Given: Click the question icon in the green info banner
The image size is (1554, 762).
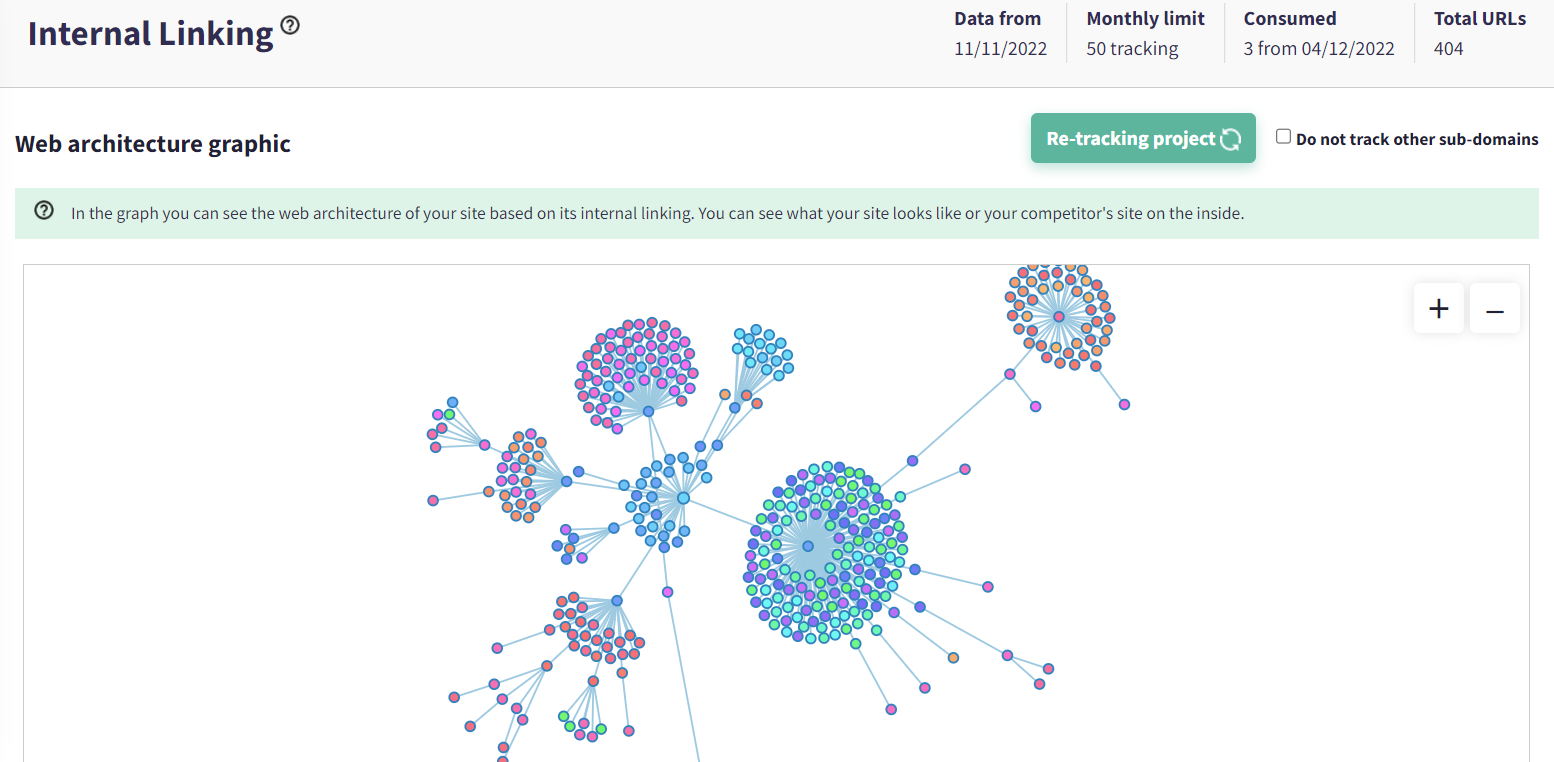Looking at the screenshot, I should tap(43, 211).
